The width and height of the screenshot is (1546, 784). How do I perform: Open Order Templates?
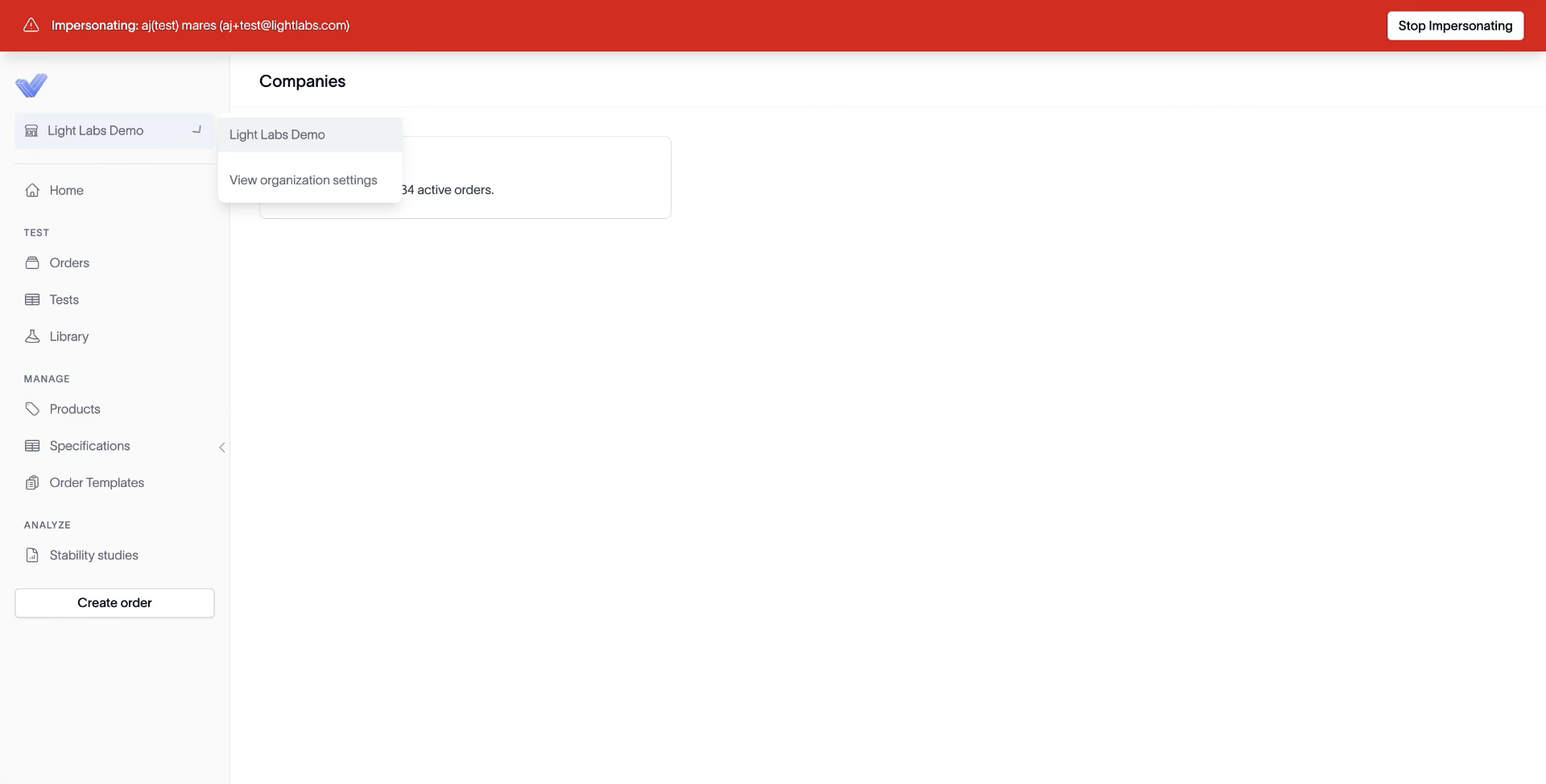point(114,483)
